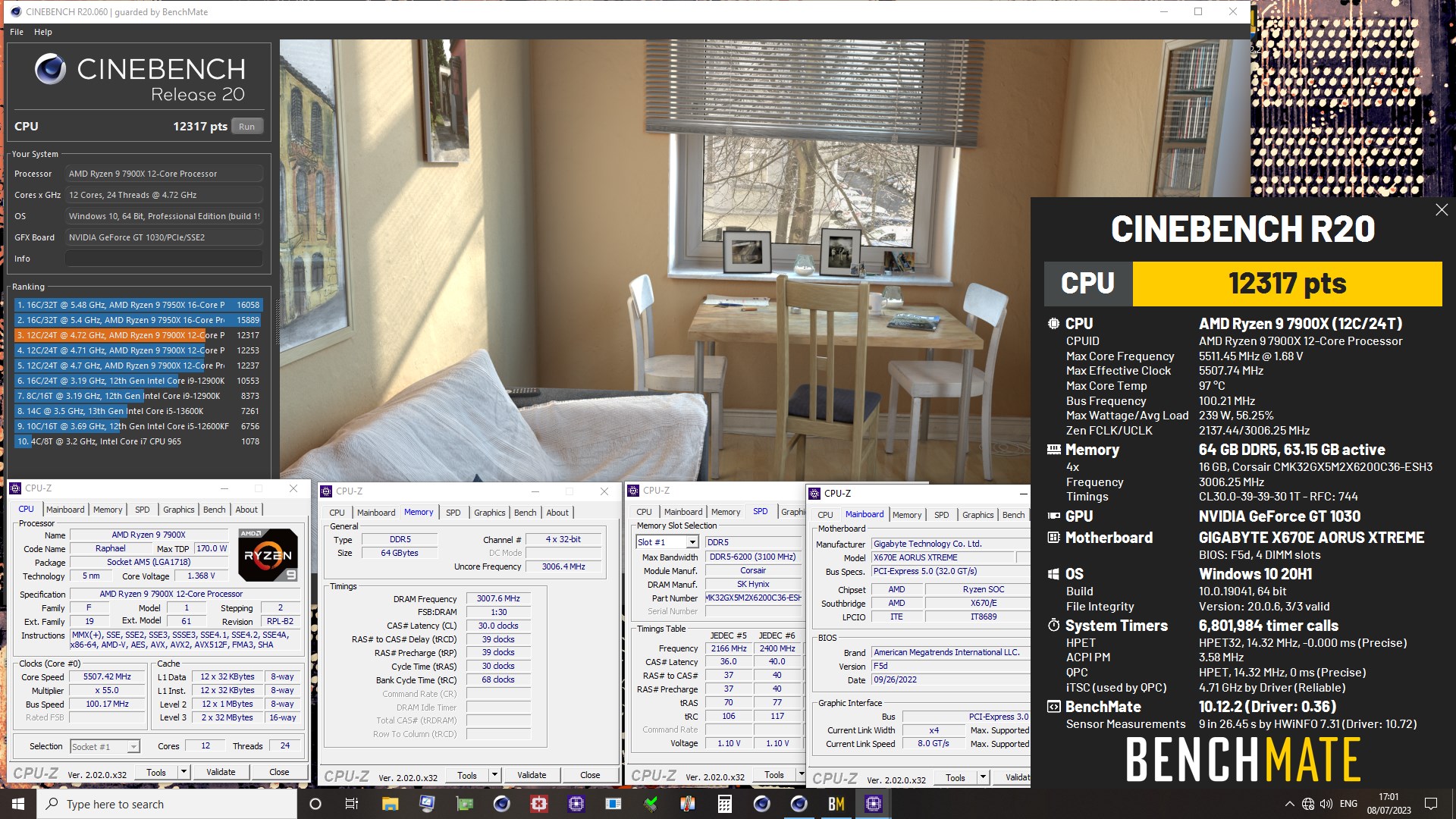Open Slot #1 memory slot dropdown
Screen dimensions: 1456x819
[x=667, y=542]
